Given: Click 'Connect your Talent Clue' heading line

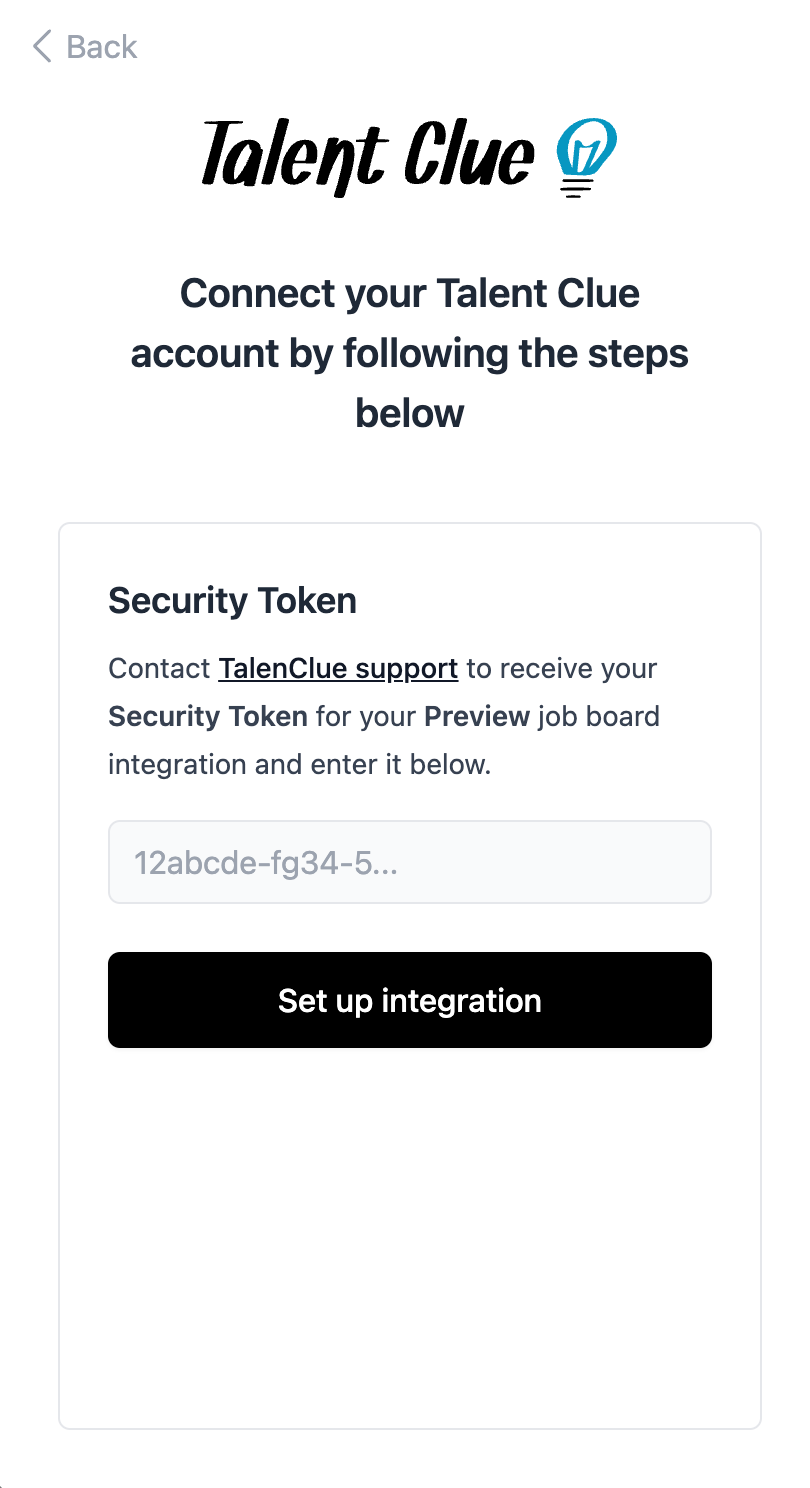Looking at the screenshot, I should [x=409, y=294].
